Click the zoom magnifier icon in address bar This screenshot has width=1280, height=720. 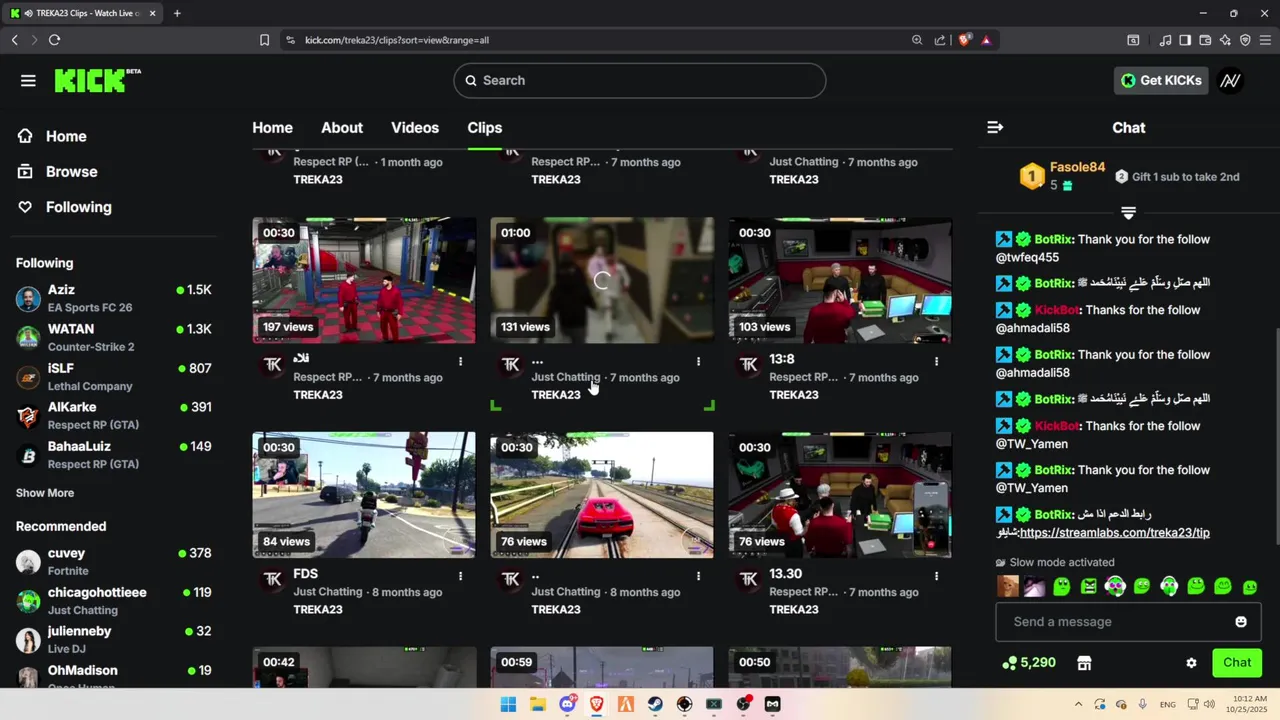point(917,40)
